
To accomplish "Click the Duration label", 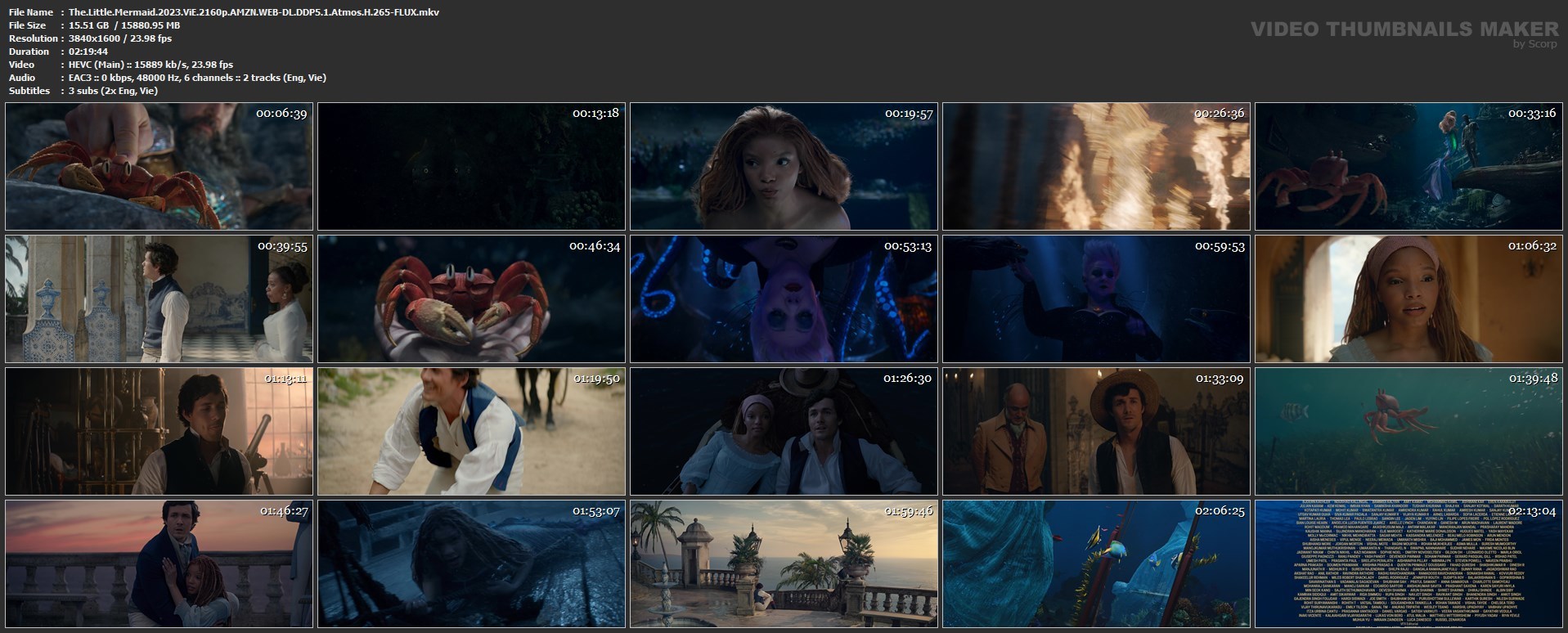I will [x=29, y=52].
